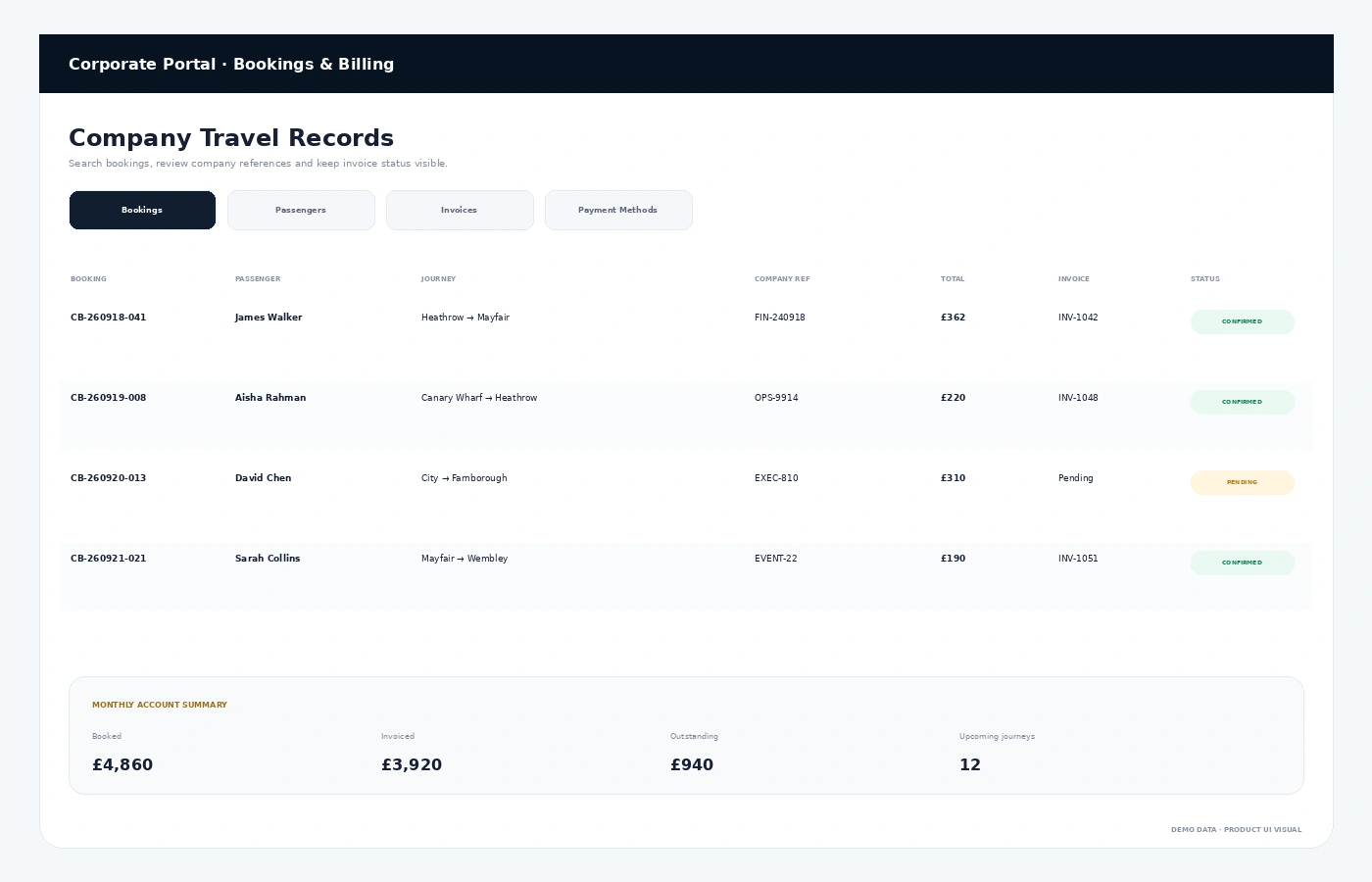Click the Confirmed status badge for Sarah Collins

(1243, 563)
